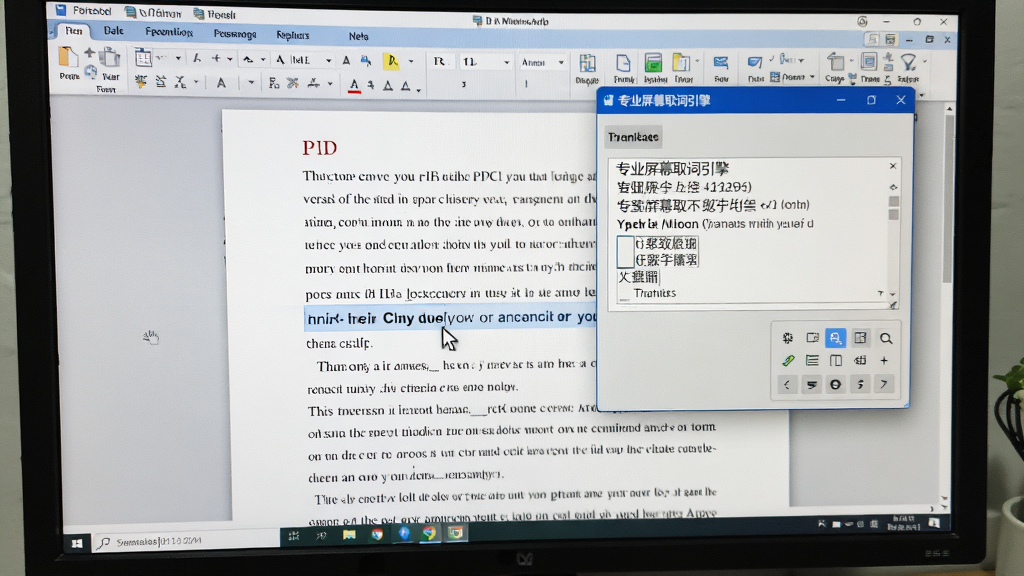Click the Tranties entry in translator list
Viewport: 1024px width, 576px height.
coord(654,293)
